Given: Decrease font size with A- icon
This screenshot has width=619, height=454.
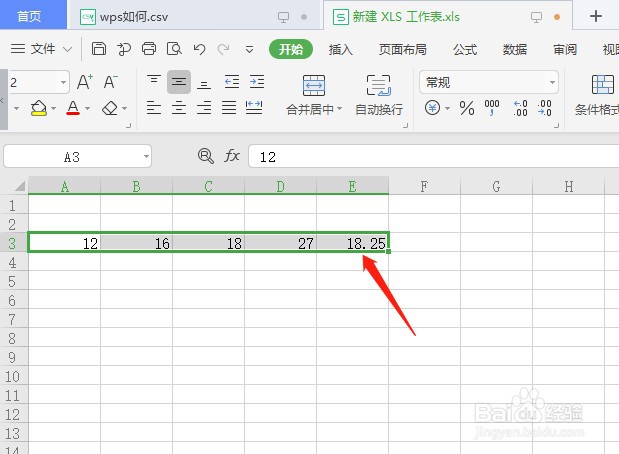Looking at the screenshot, I should 111,82.
